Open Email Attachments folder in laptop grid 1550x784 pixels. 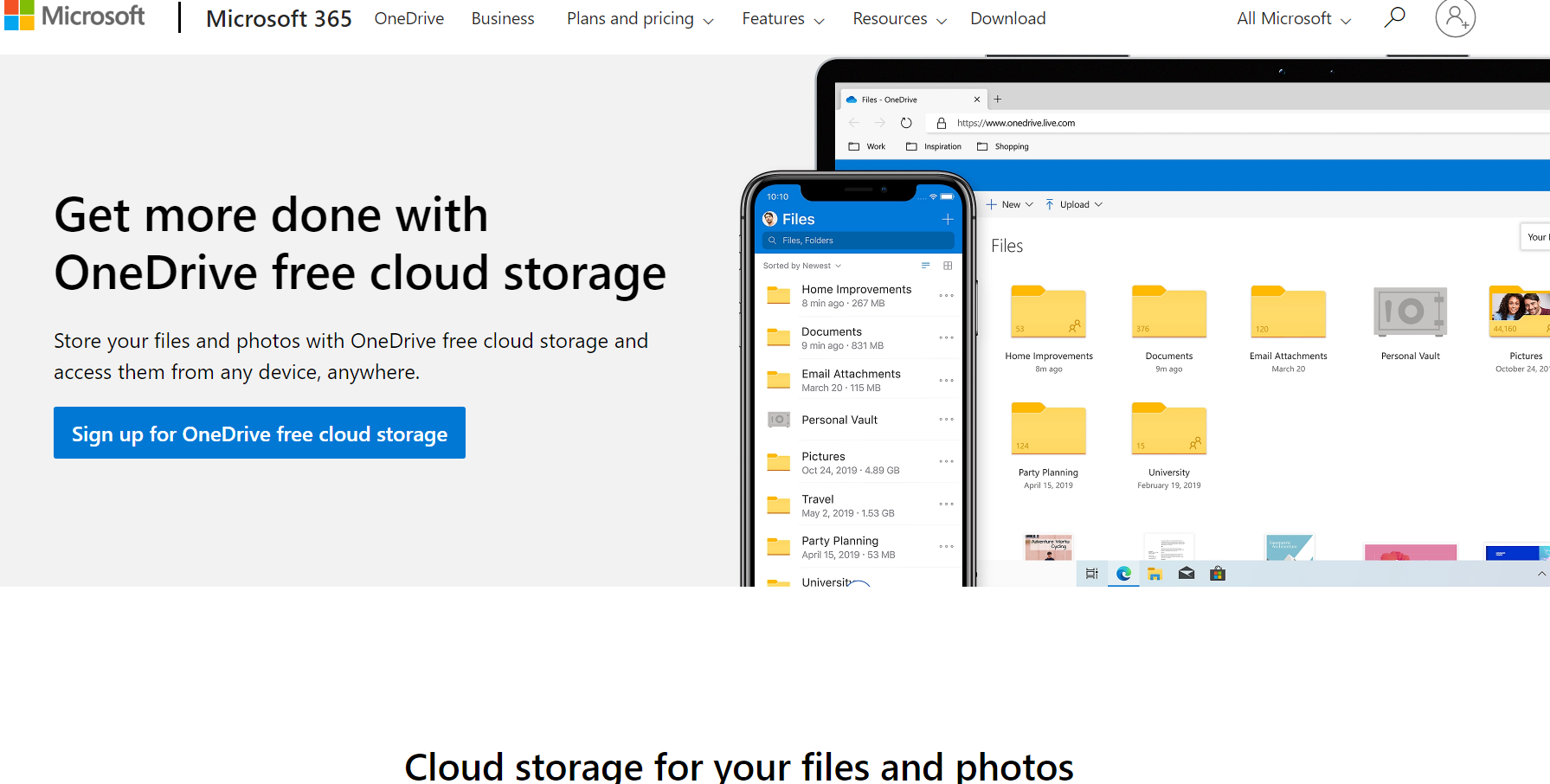pos(1289,312)
